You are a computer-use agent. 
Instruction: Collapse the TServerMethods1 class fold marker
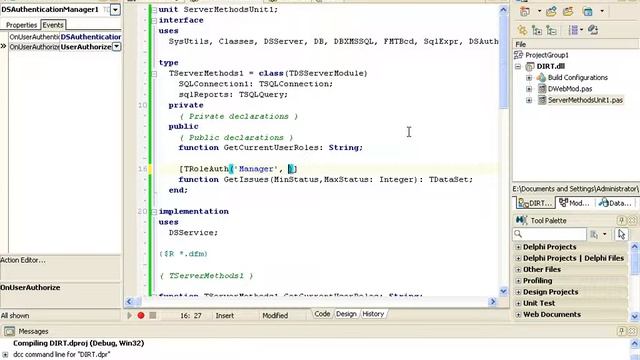coord(154,73)
